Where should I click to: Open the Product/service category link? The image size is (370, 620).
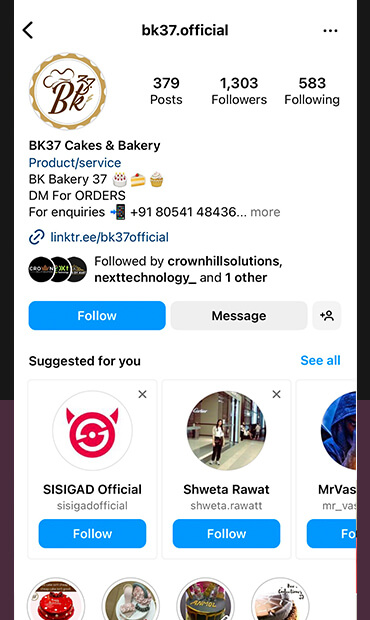coord(75,163)
